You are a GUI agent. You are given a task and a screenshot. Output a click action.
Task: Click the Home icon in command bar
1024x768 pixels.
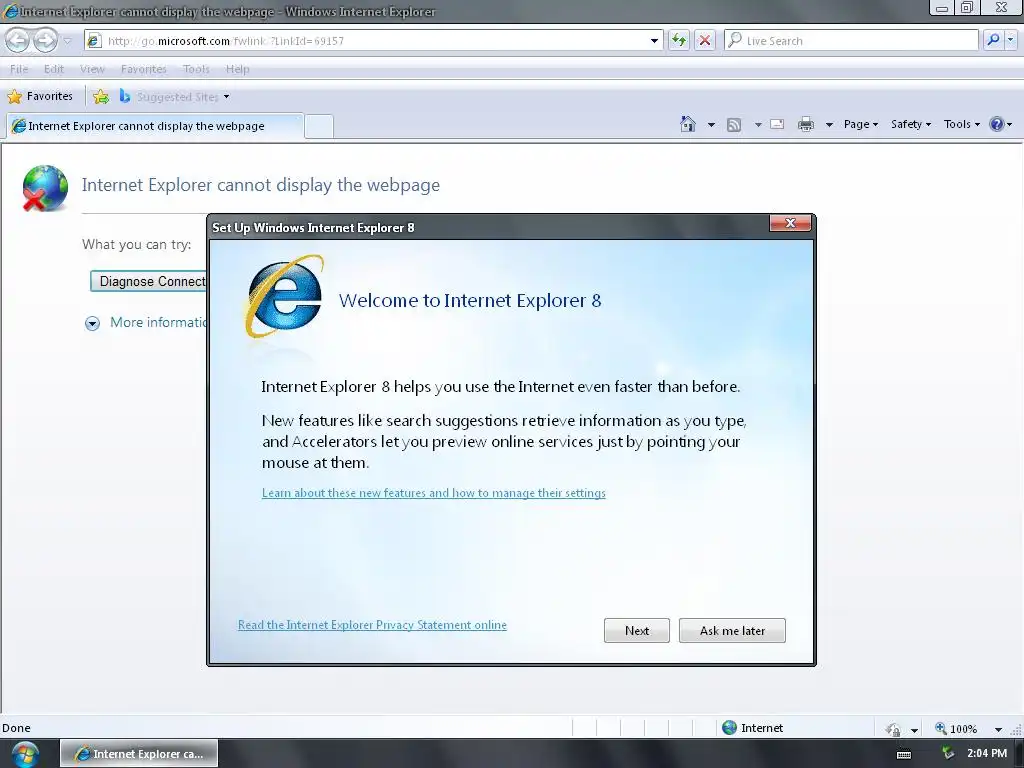pyautogui.click(x=688, y=124)
